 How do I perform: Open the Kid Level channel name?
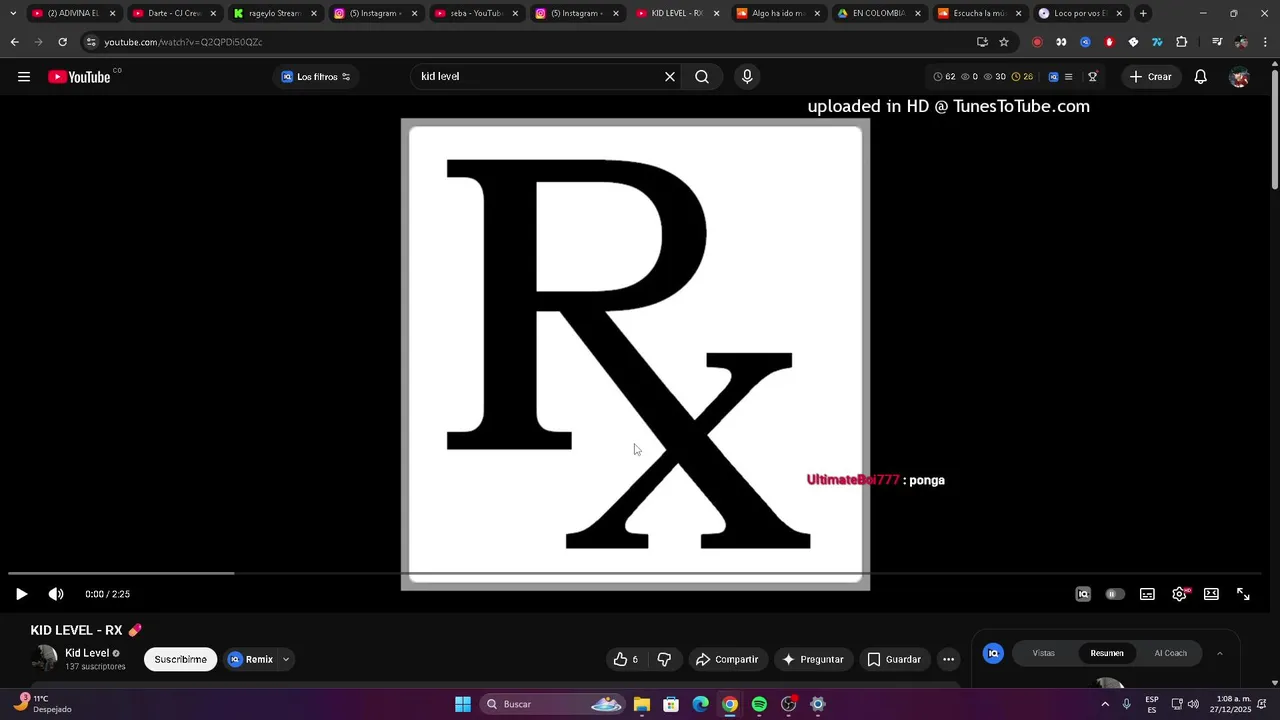87,653
